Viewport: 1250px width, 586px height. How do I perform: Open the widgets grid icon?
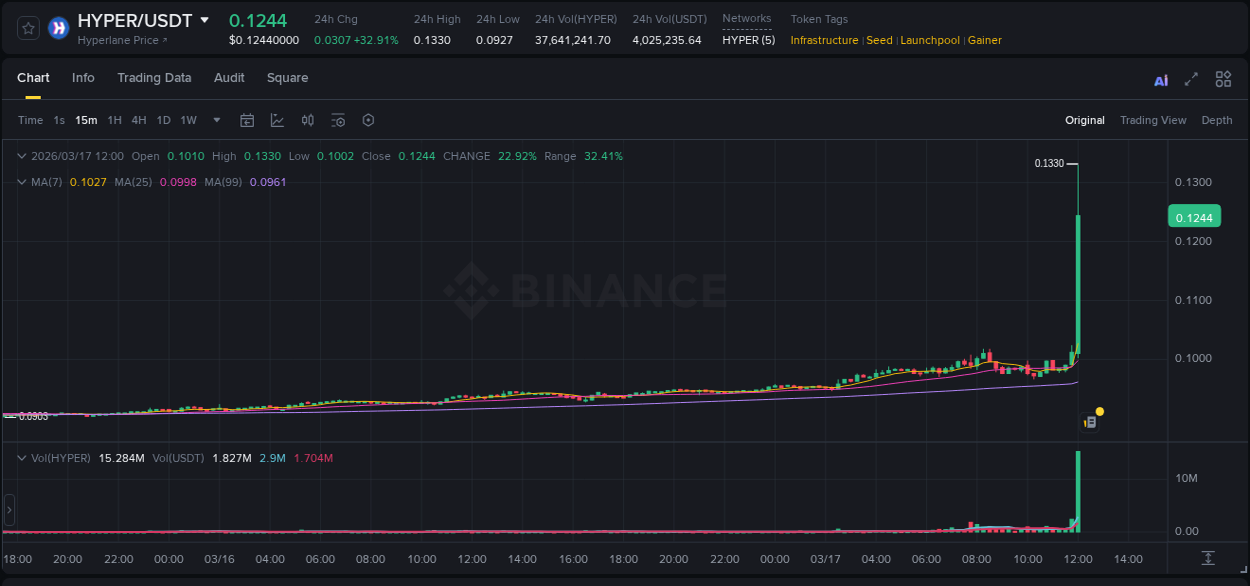[x=1223, y=78]
